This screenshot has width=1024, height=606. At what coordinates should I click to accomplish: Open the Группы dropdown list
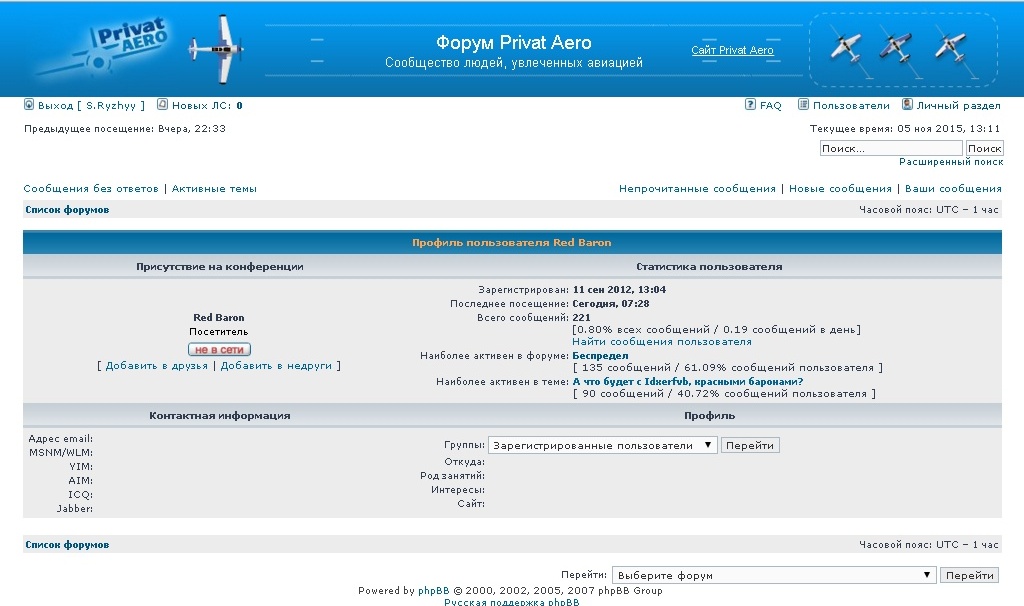coord(602,445)
